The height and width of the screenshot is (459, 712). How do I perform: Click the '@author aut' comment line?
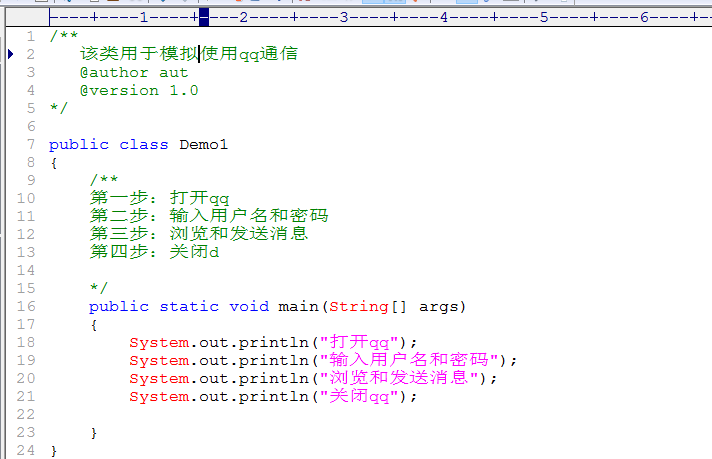click(x=134, y=73)
